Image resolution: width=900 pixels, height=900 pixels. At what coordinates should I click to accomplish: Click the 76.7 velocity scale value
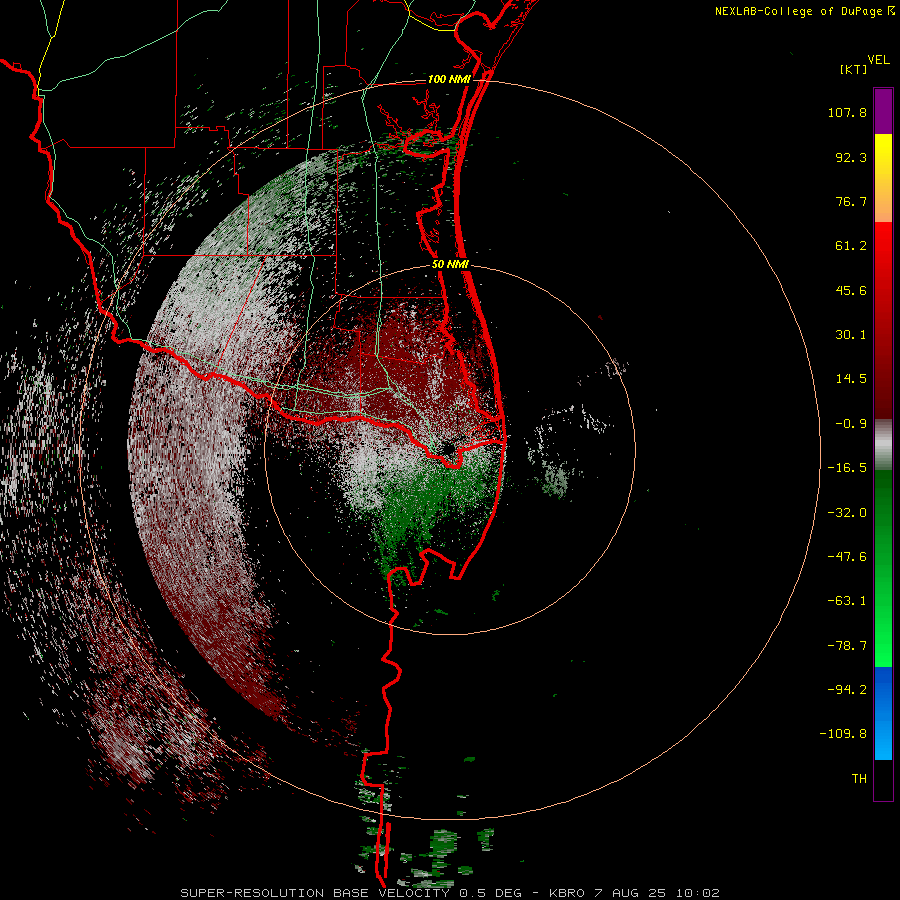click(x=851, y=201)
